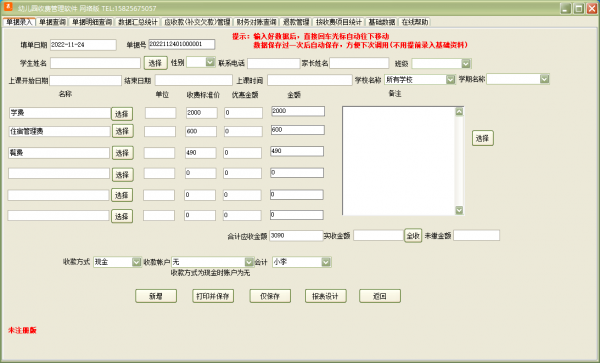Expand the 性别 dropdown
600x363 pixels.
210,62
